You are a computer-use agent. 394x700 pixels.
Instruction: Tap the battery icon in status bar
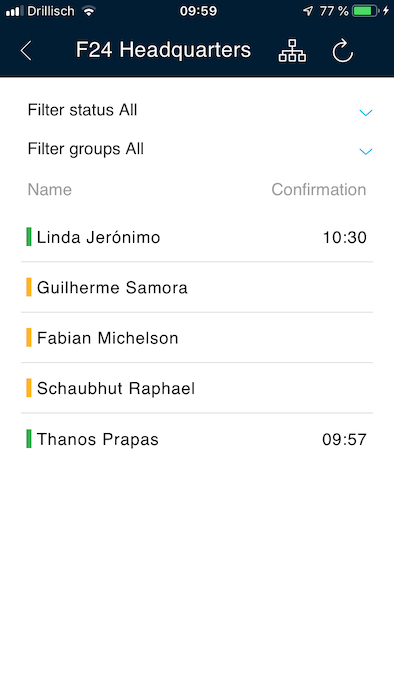(365, 11)
